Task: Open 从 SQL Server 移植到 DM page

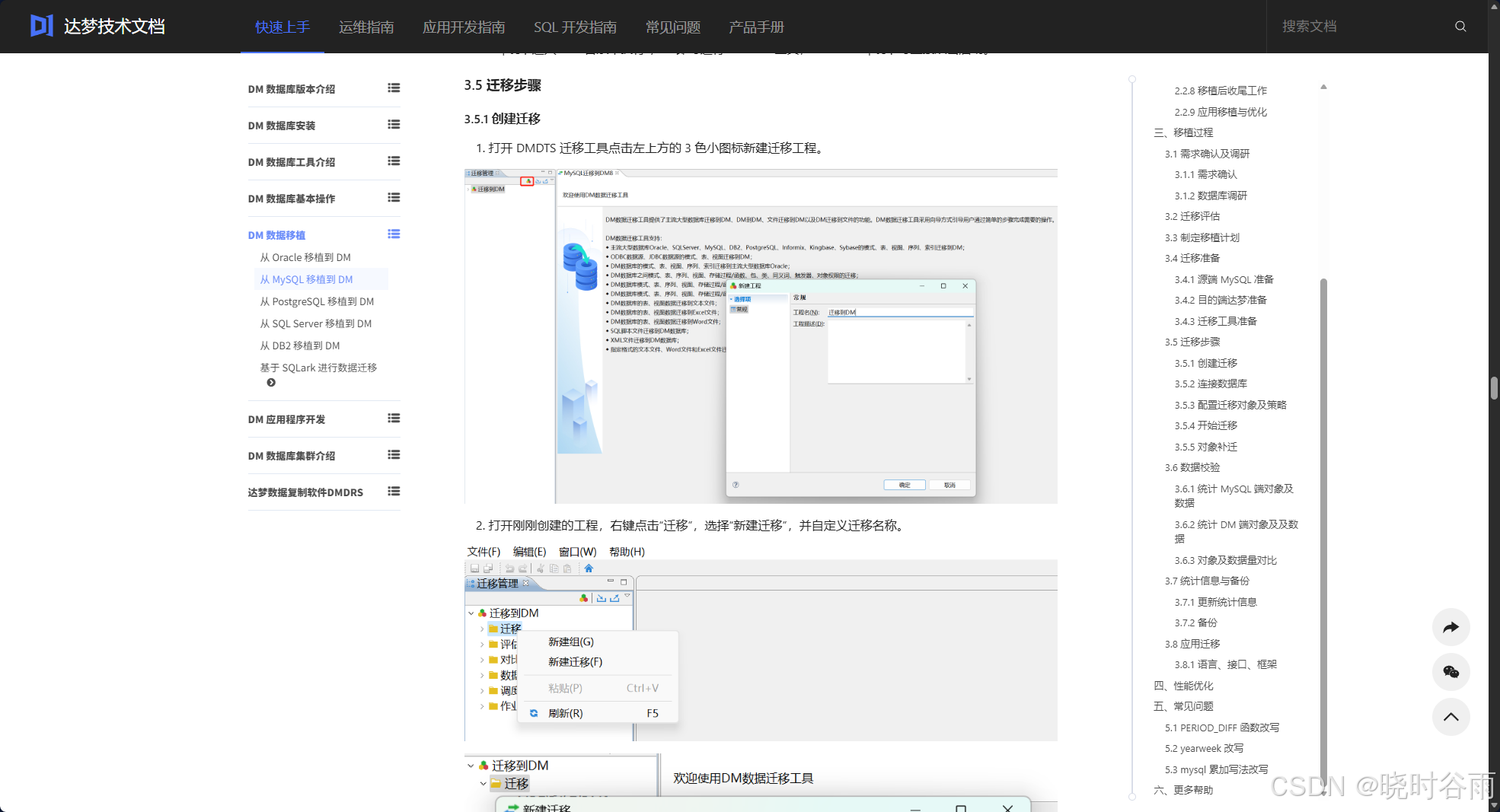Action: (316, 324)
